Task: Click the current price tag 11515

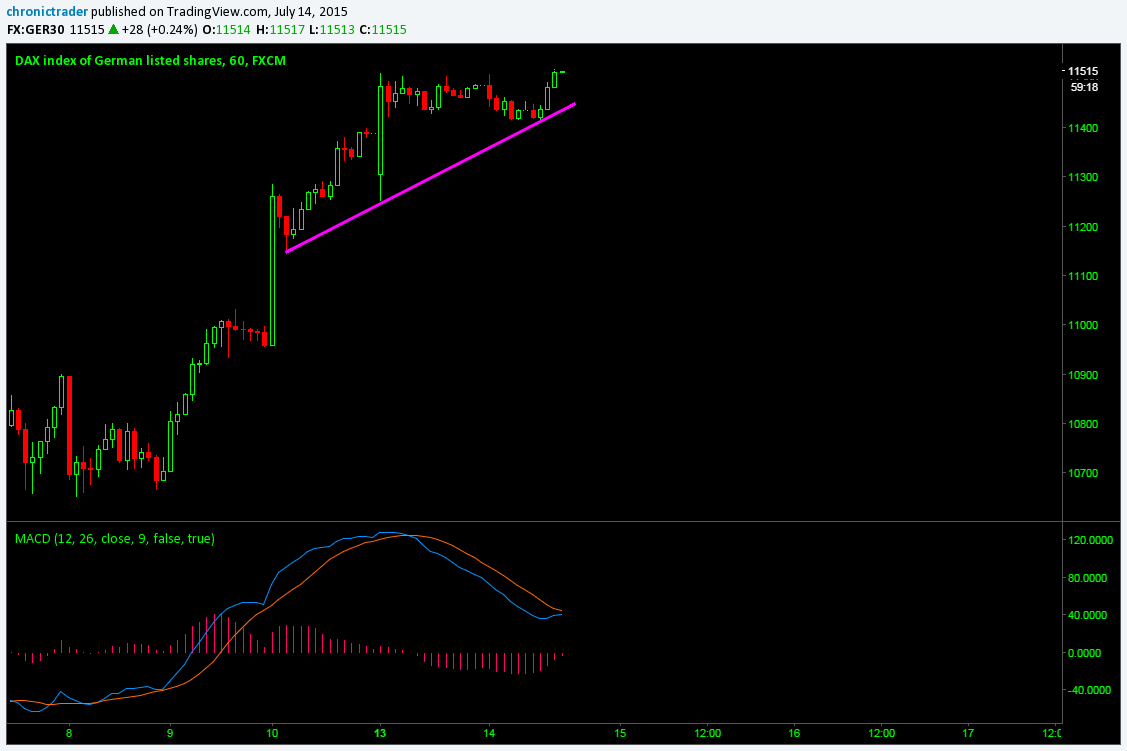Action: (1082, 71)
